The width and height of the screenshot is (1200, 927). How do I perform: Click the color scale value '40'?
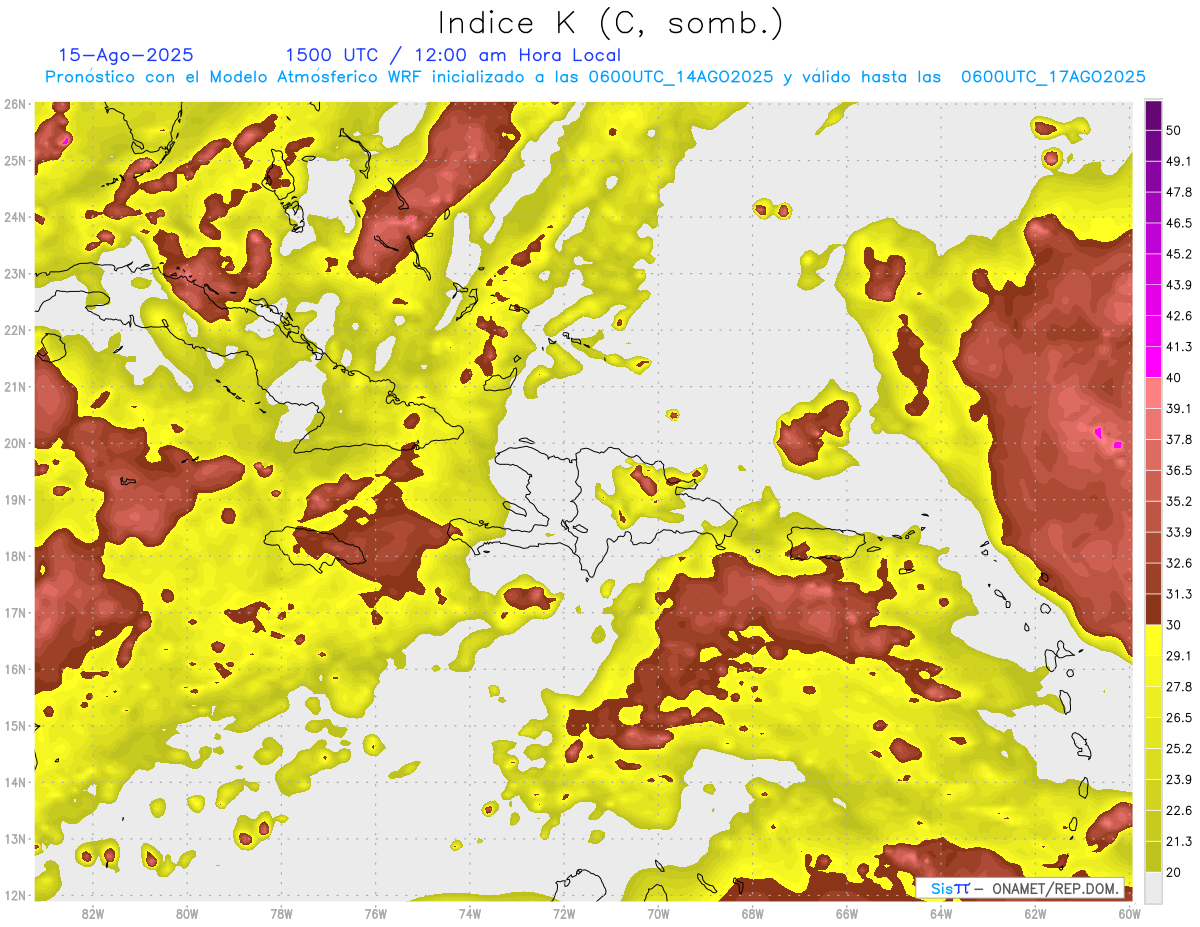pyautogui.click(x=1174, y=377)
